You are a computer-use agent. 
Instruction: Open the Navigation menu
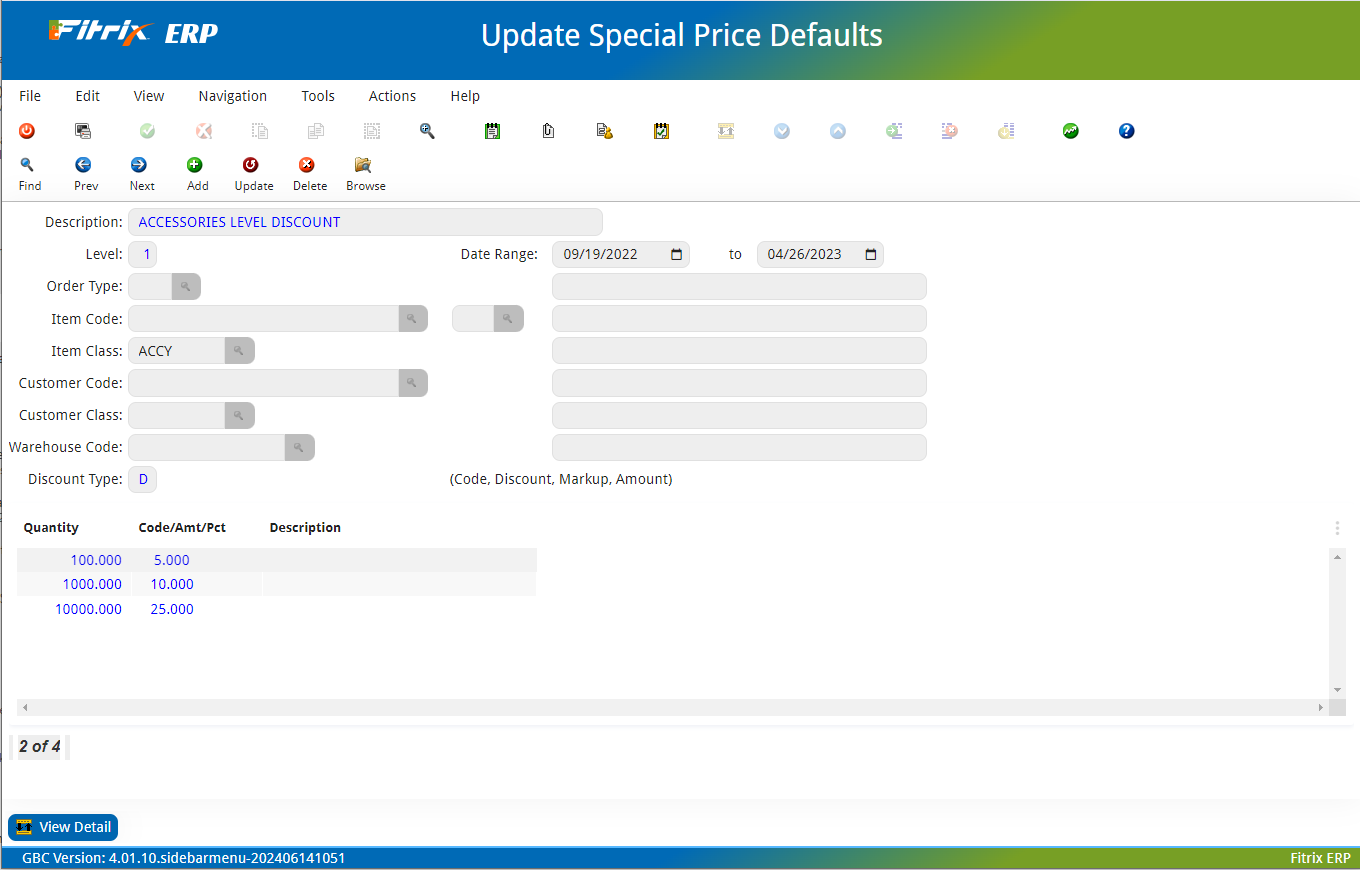232,96
